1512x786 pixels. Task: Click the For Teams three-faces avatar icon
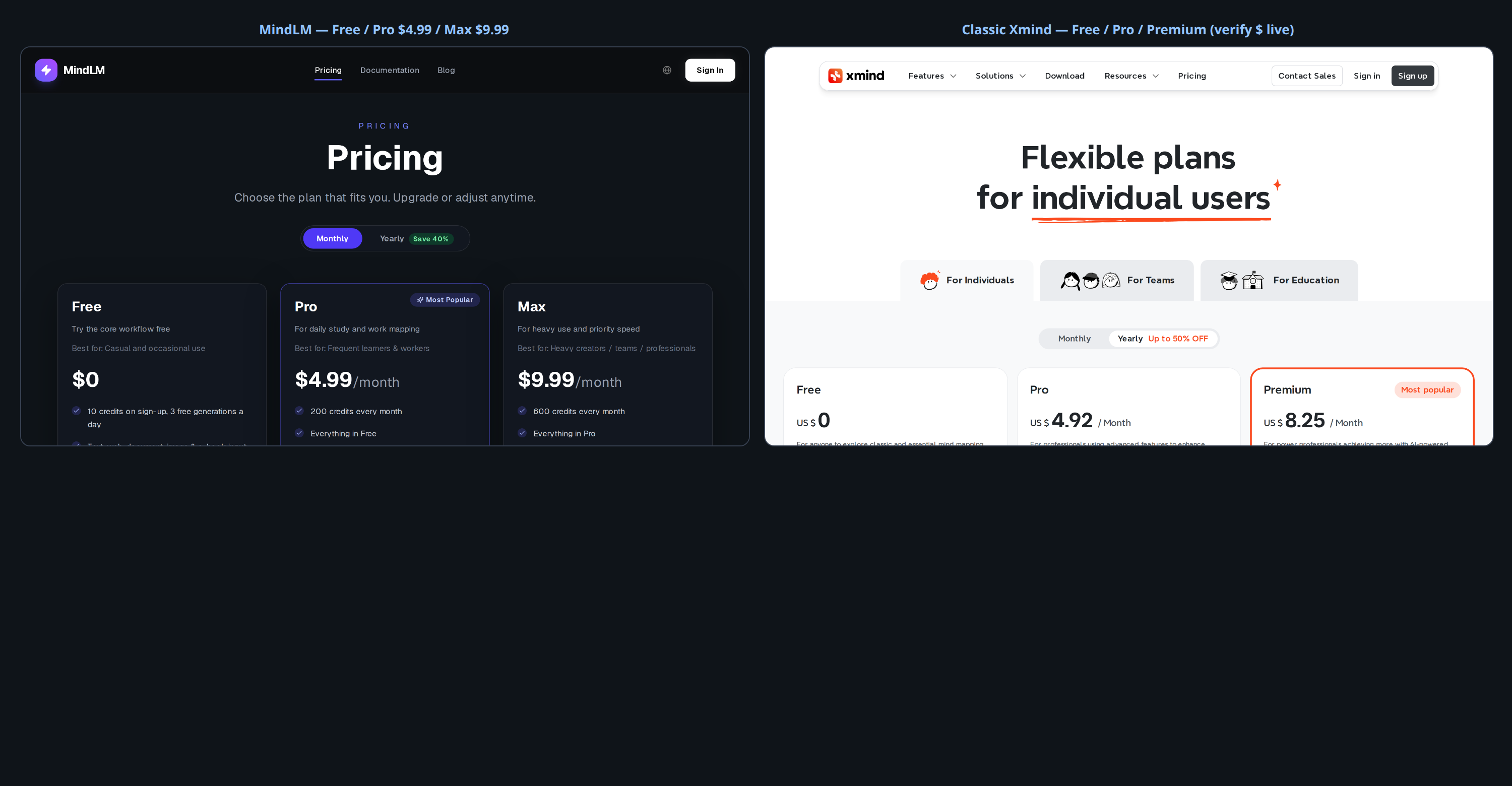[x=1090, y=280]
